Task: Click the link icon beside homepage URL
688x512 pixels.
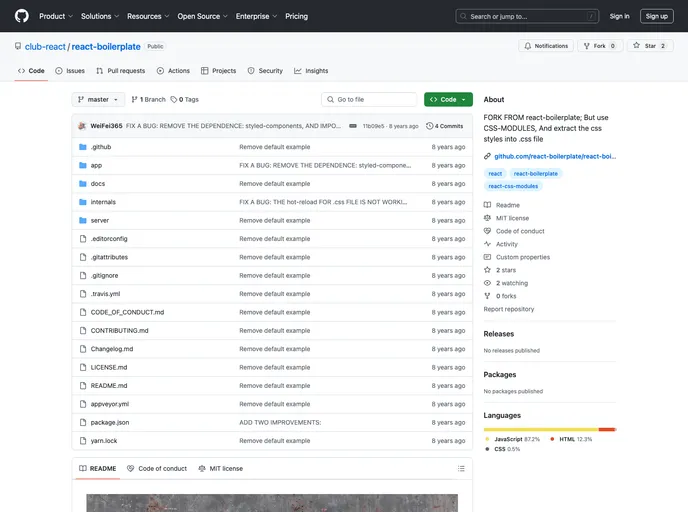Action: [x=487, y=156]
